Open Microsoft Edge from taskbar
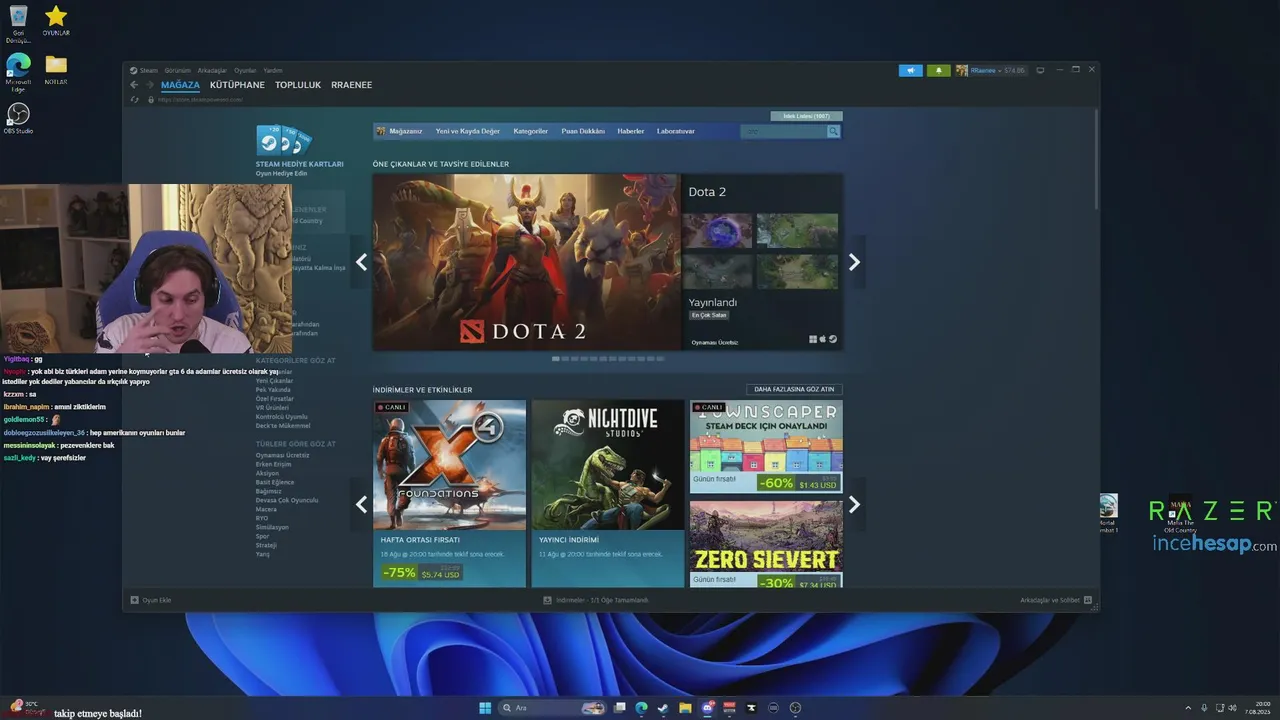This screenshot has width=1280, height=720. (x=641, y=708)
